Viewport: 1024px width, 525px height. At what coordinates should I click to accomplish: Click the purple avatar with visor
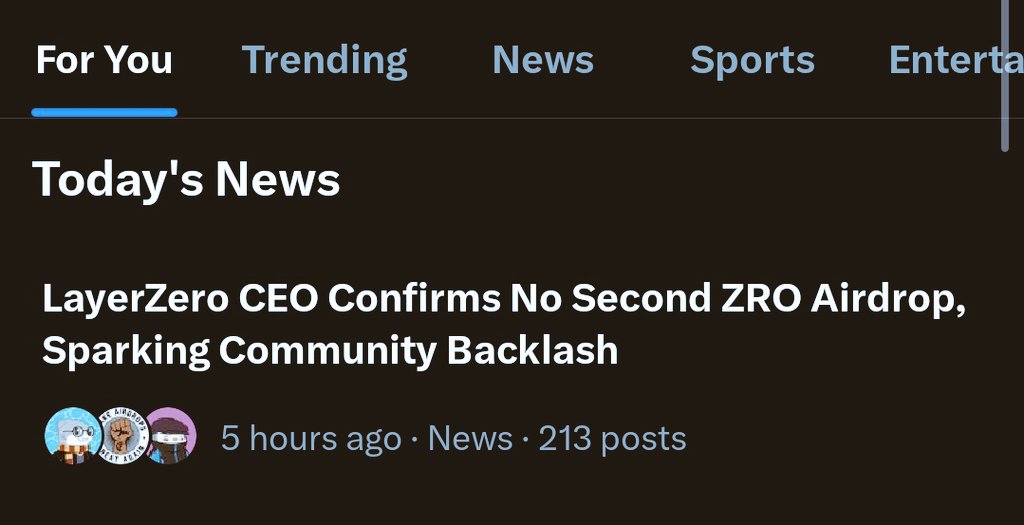[170, 436]
